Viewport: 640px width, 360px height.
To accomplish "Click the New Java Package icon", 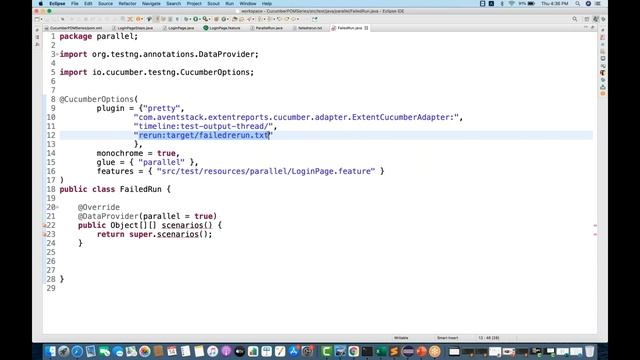I will click(216, 19).
